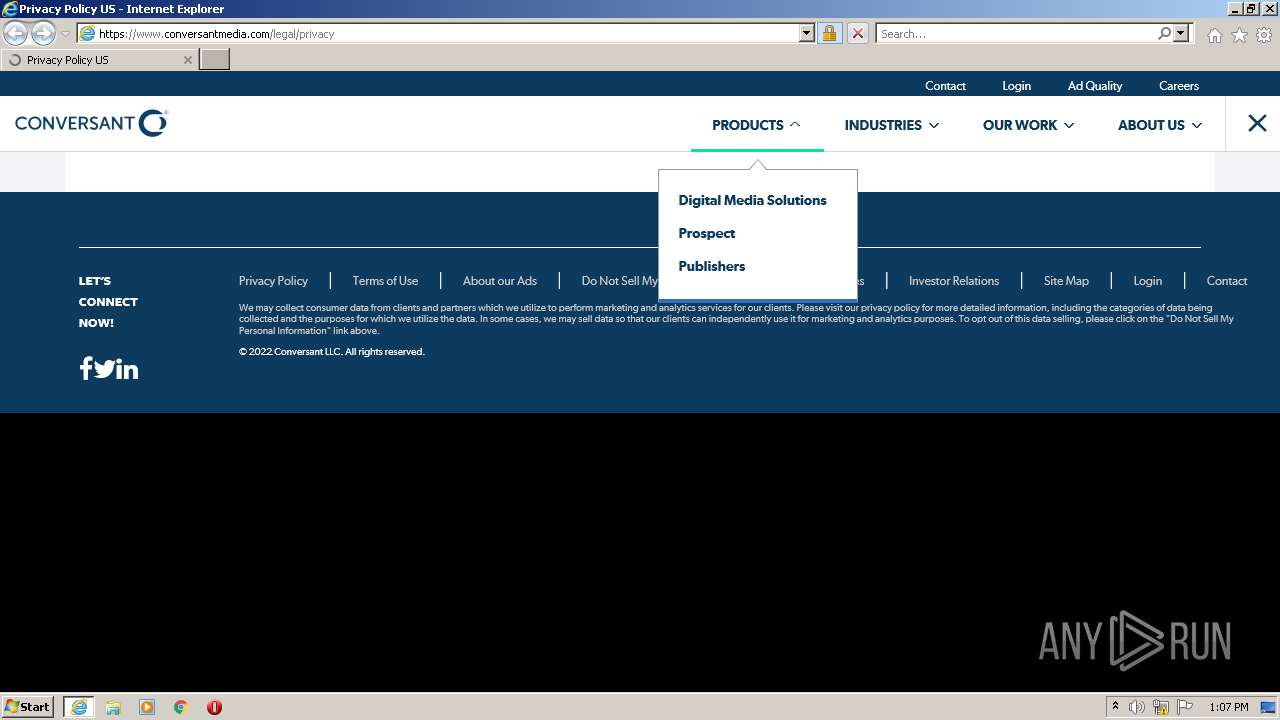
Task: Show hidden system tray icons
Action: [1115, 707]
